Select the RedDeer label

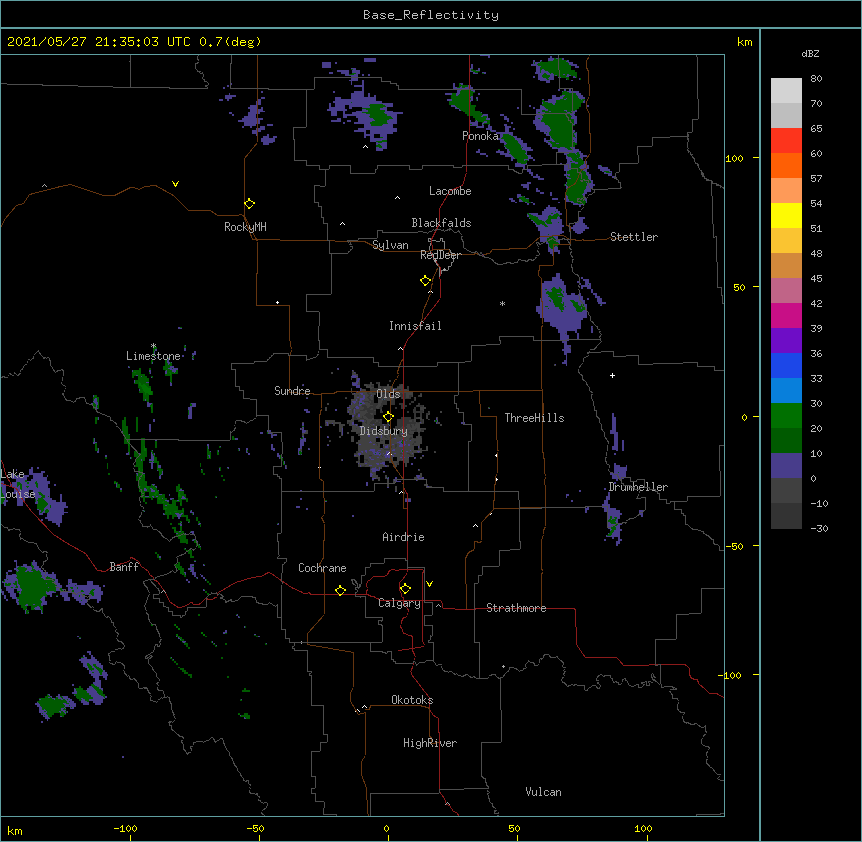(x=440, y=255)
